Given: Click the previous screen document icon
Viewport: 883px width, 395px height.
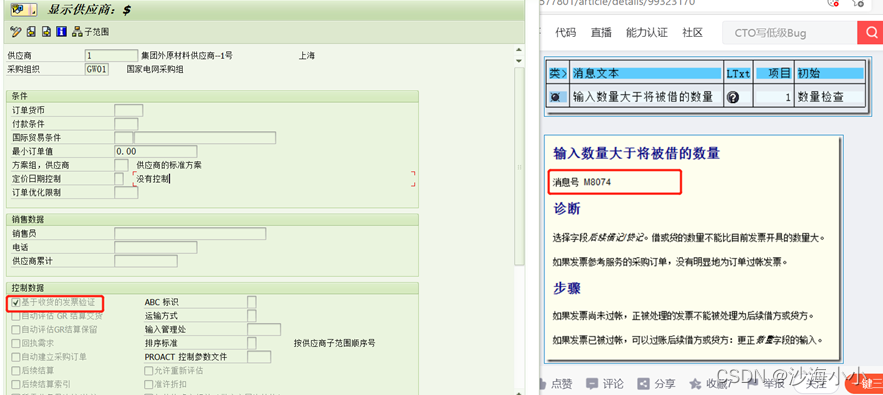Looking at the screenshot, I should click(x=32, y=32).
